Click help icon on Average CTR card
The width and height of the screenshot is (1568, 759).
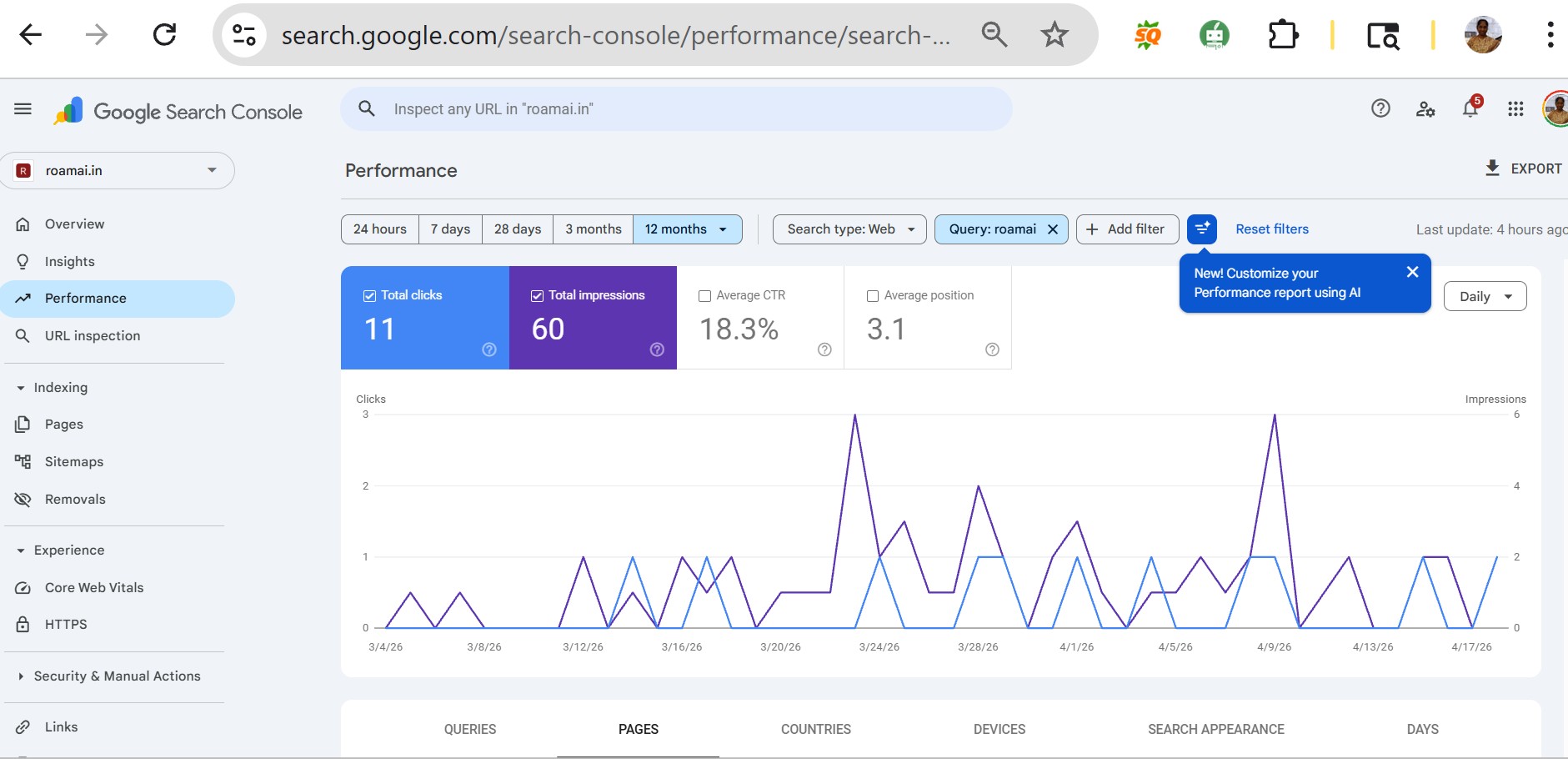[824, 349]
